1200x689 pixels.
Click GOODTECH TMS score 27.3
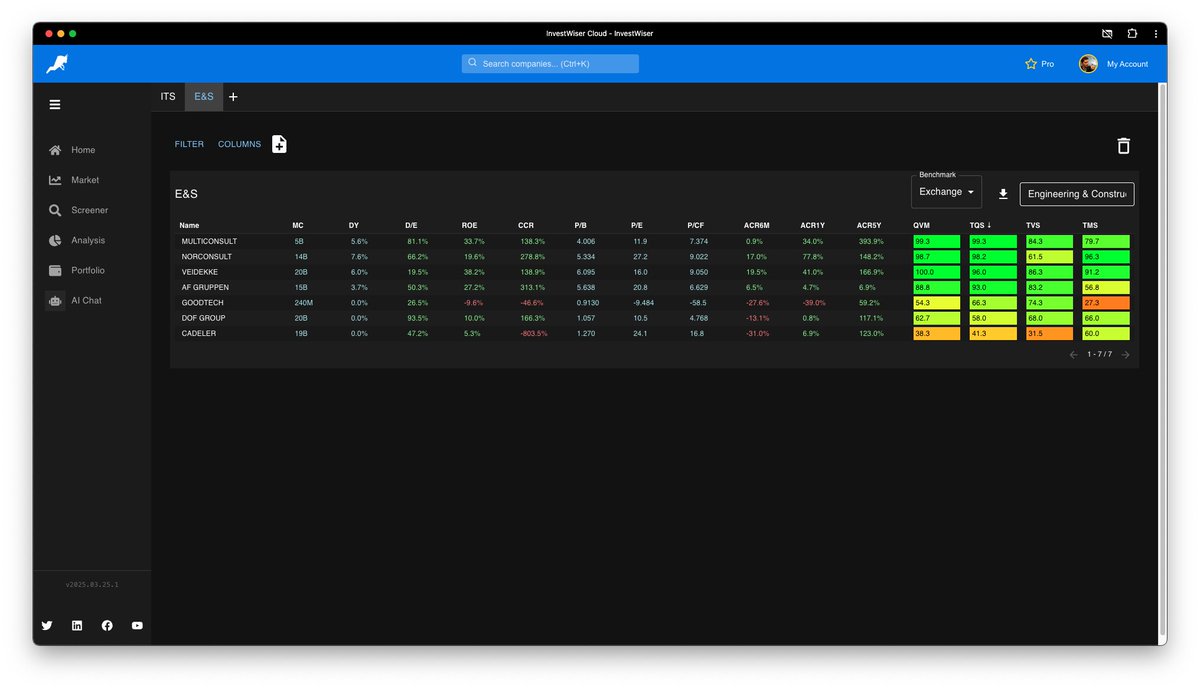[1106, 302]
